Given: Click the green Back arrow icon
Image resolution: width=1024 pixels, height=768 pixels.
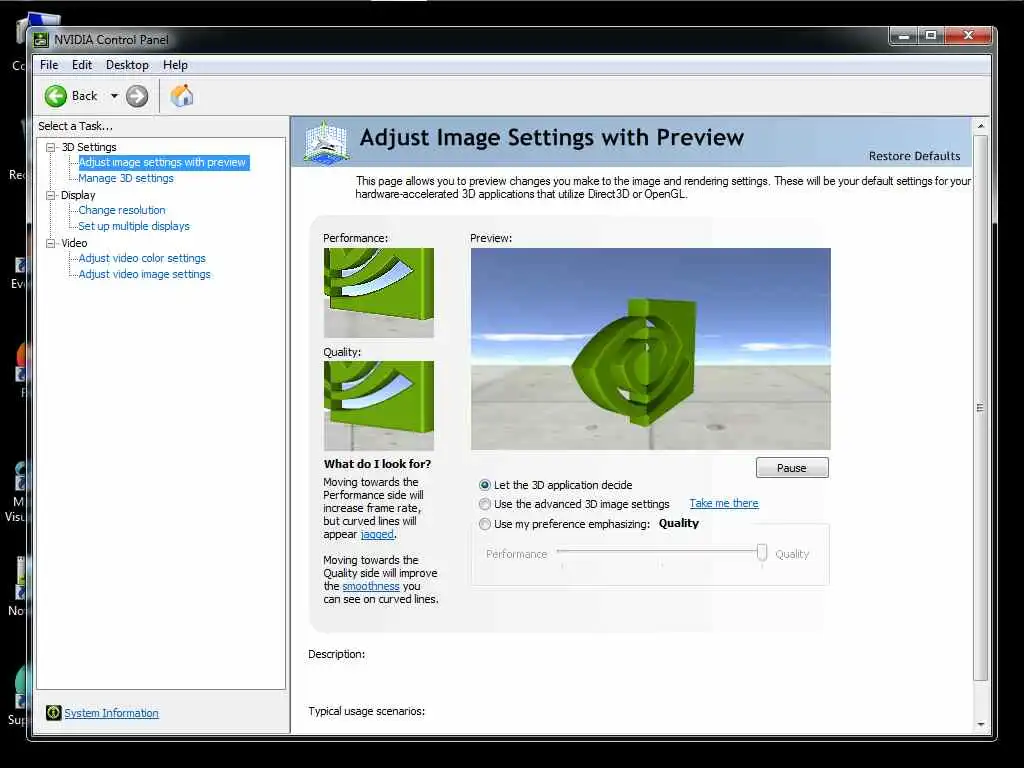Looking at the screenshot, I should coord(56,96).
